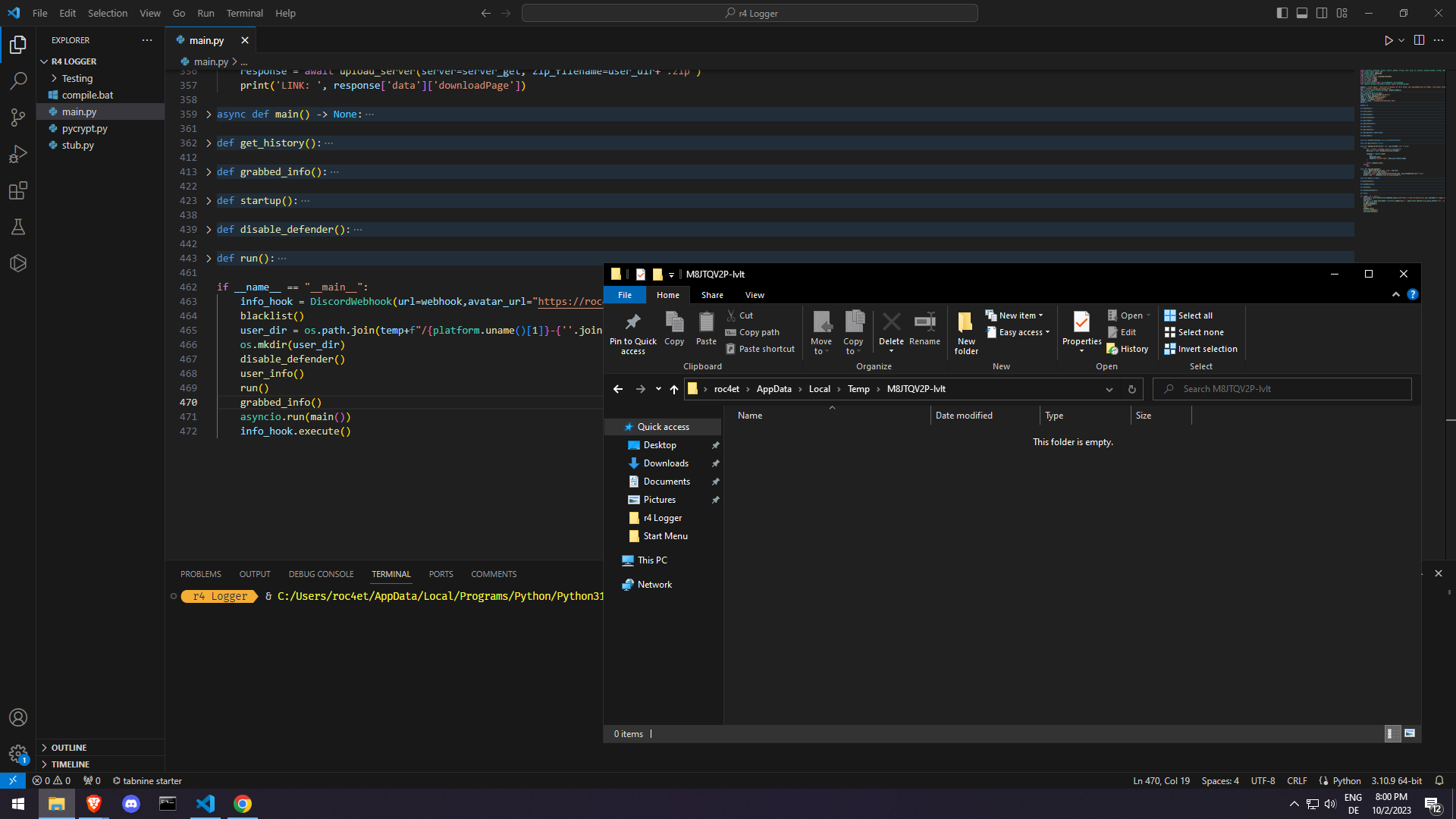Click the VS Code command center search box
This screenshot has height=819, width=1456.
[x=749, y=13]
